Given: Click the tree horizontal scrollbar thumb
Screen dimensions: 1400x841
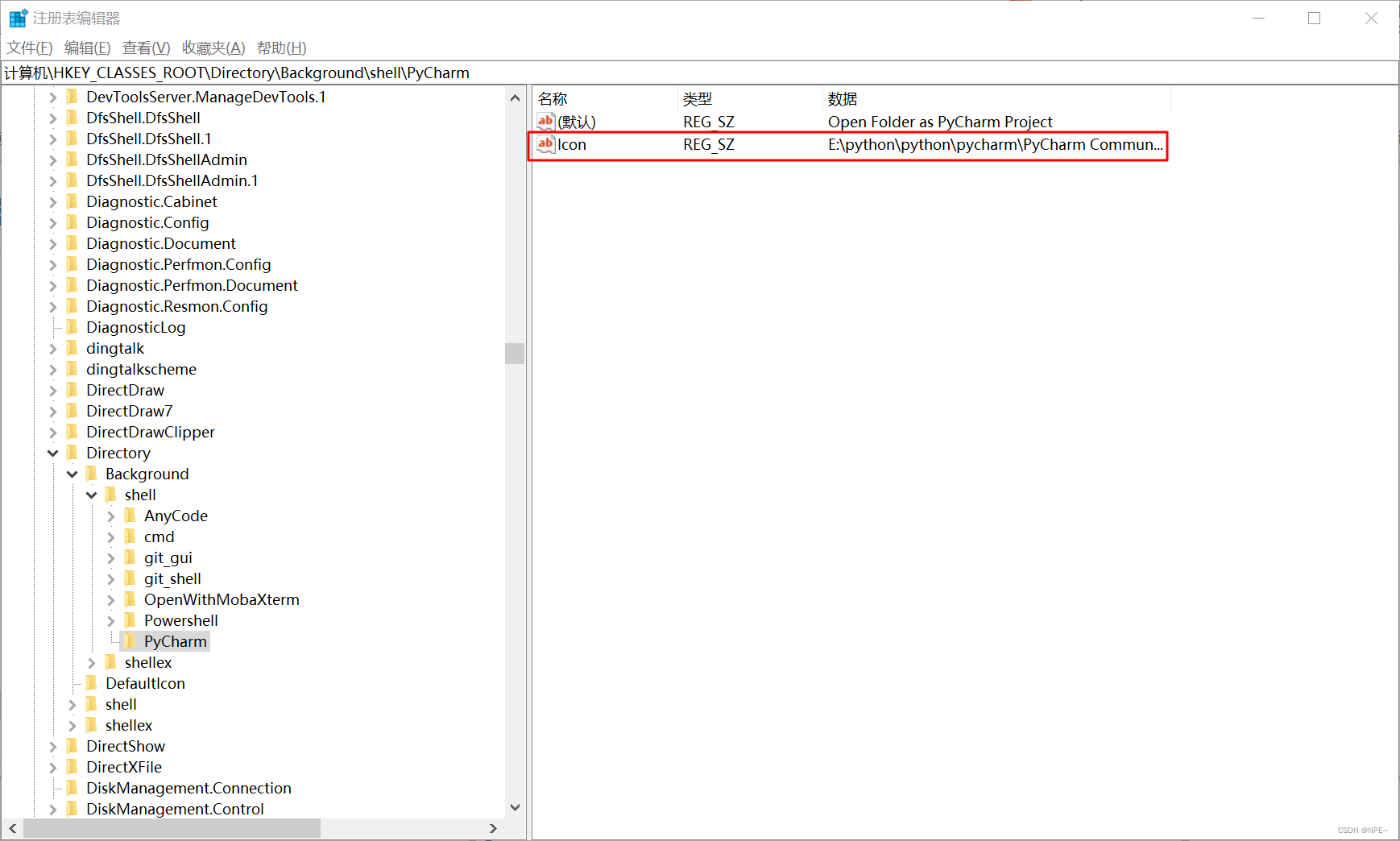Looking at the screenshot, I should click(172, 828).
